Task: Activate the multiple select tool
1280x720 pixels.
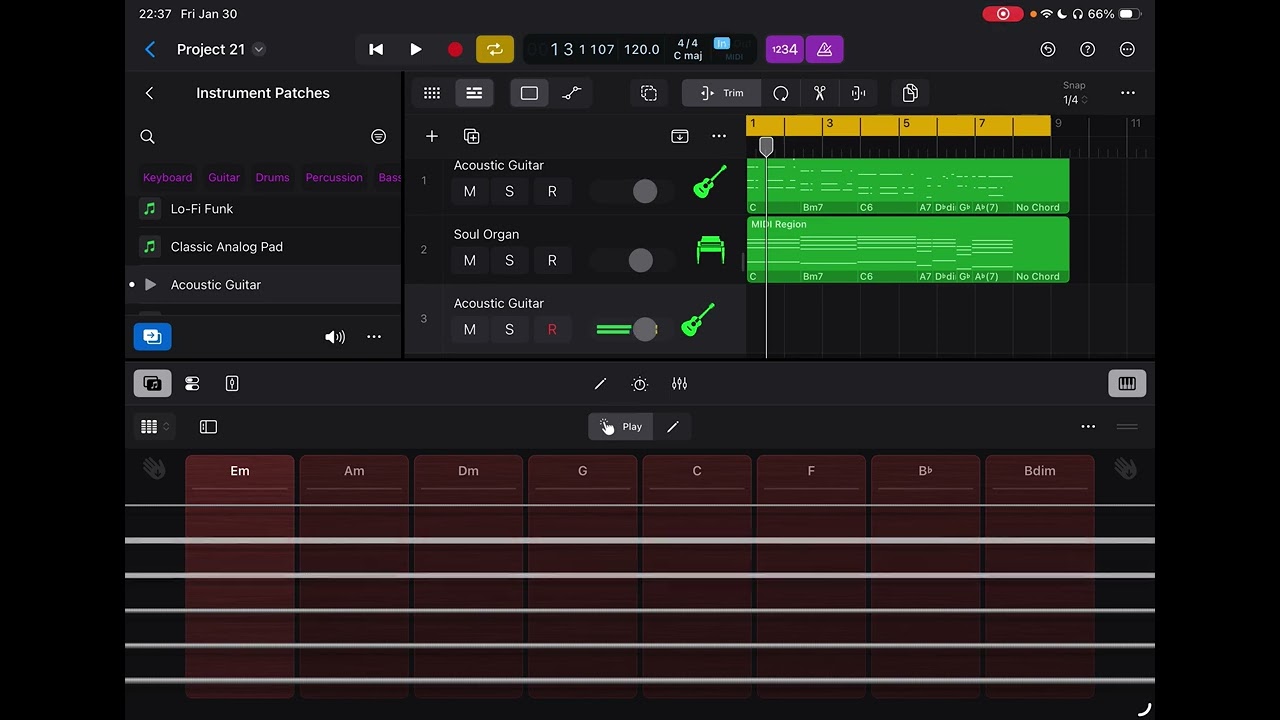Action: (649, 93)
